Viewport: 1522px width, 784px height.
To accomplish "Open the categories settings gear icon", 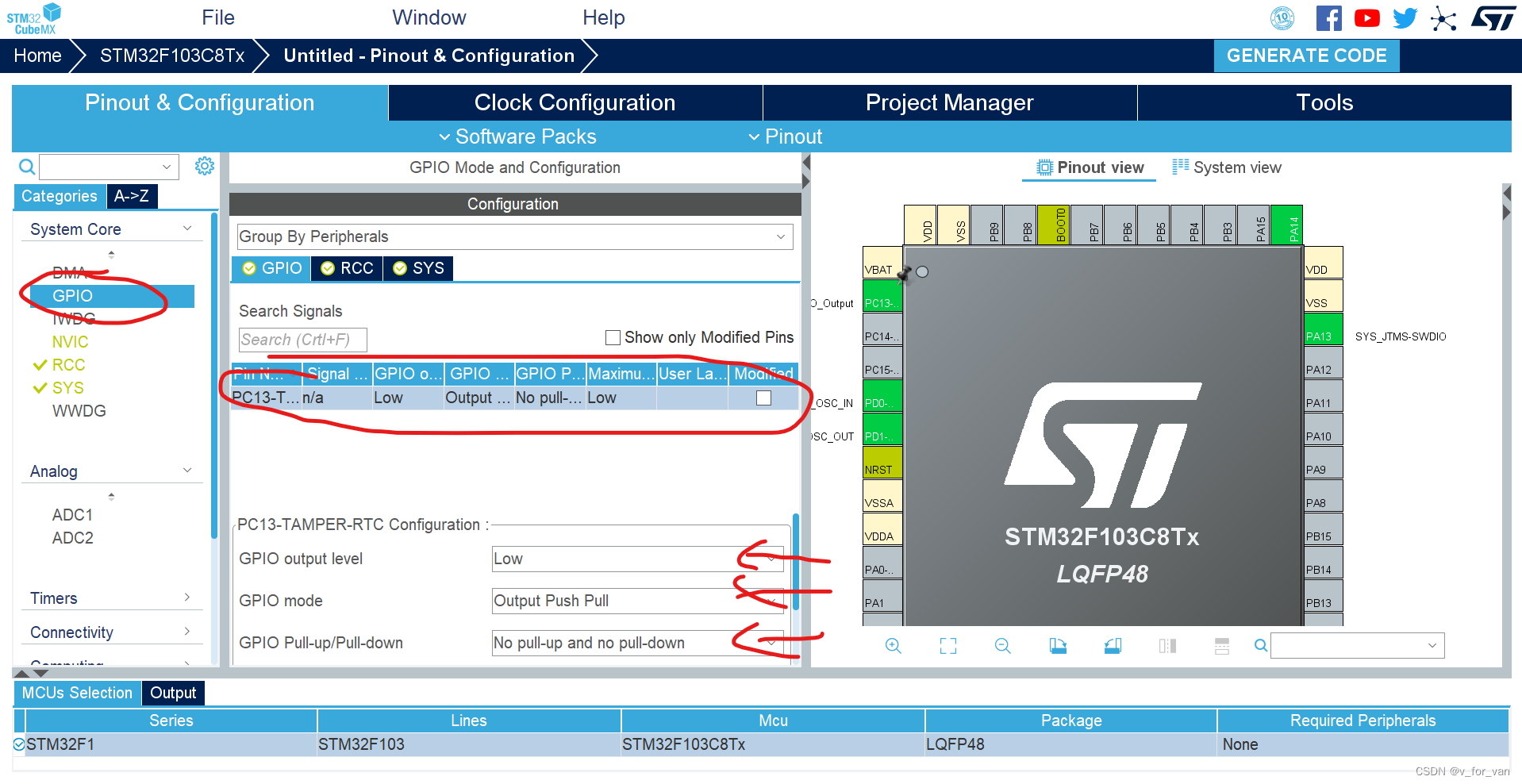I will [x=205, y=166].
